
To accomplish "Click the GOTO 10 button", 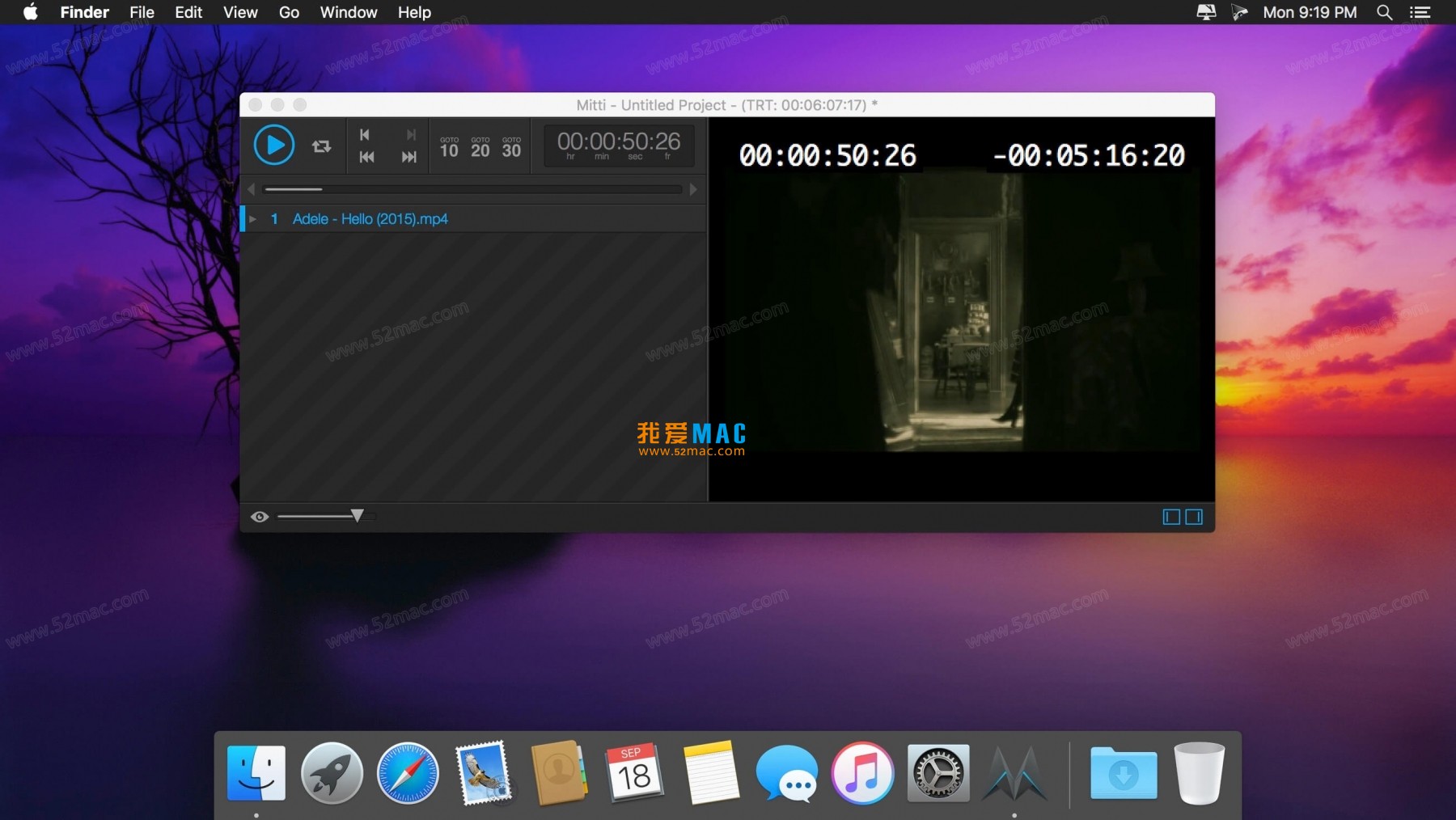I will click(x=449, y=147).
